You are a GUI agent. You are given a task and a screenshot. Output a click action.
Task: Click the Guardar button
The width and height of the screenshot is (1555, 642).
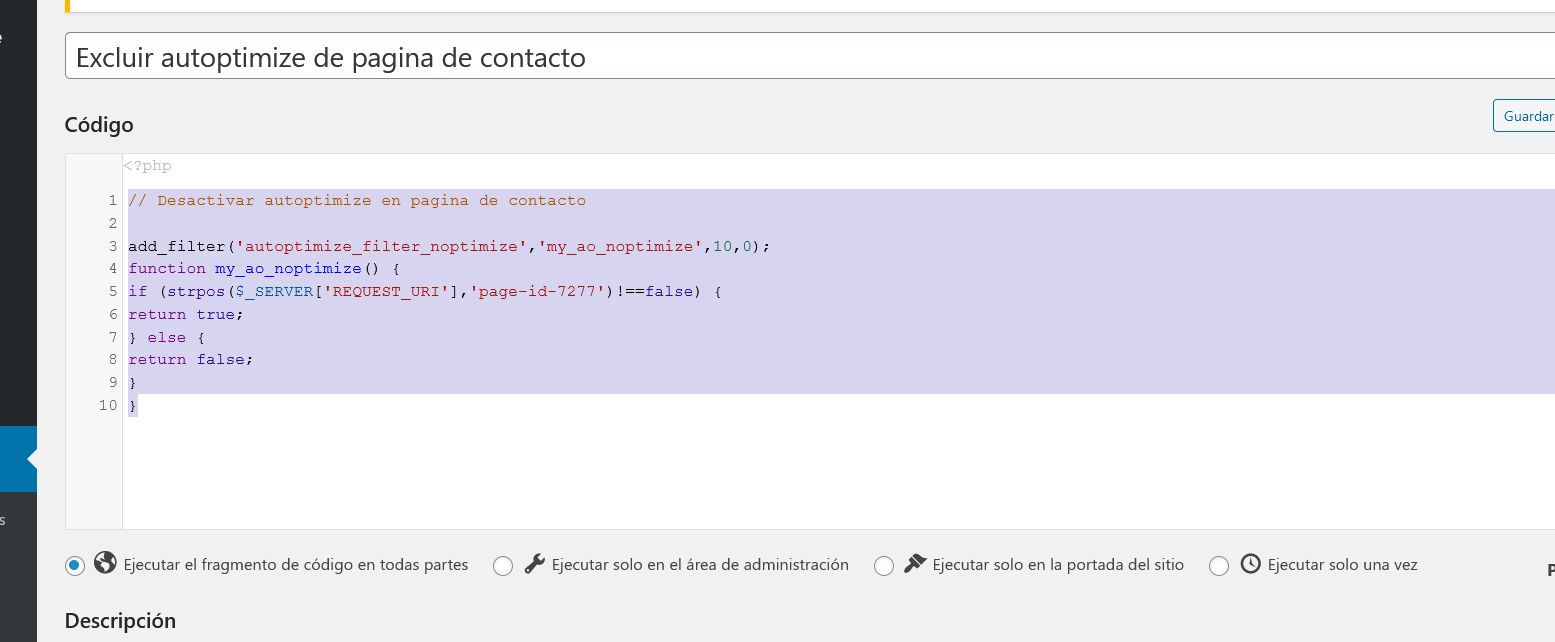click(1525, 116)
